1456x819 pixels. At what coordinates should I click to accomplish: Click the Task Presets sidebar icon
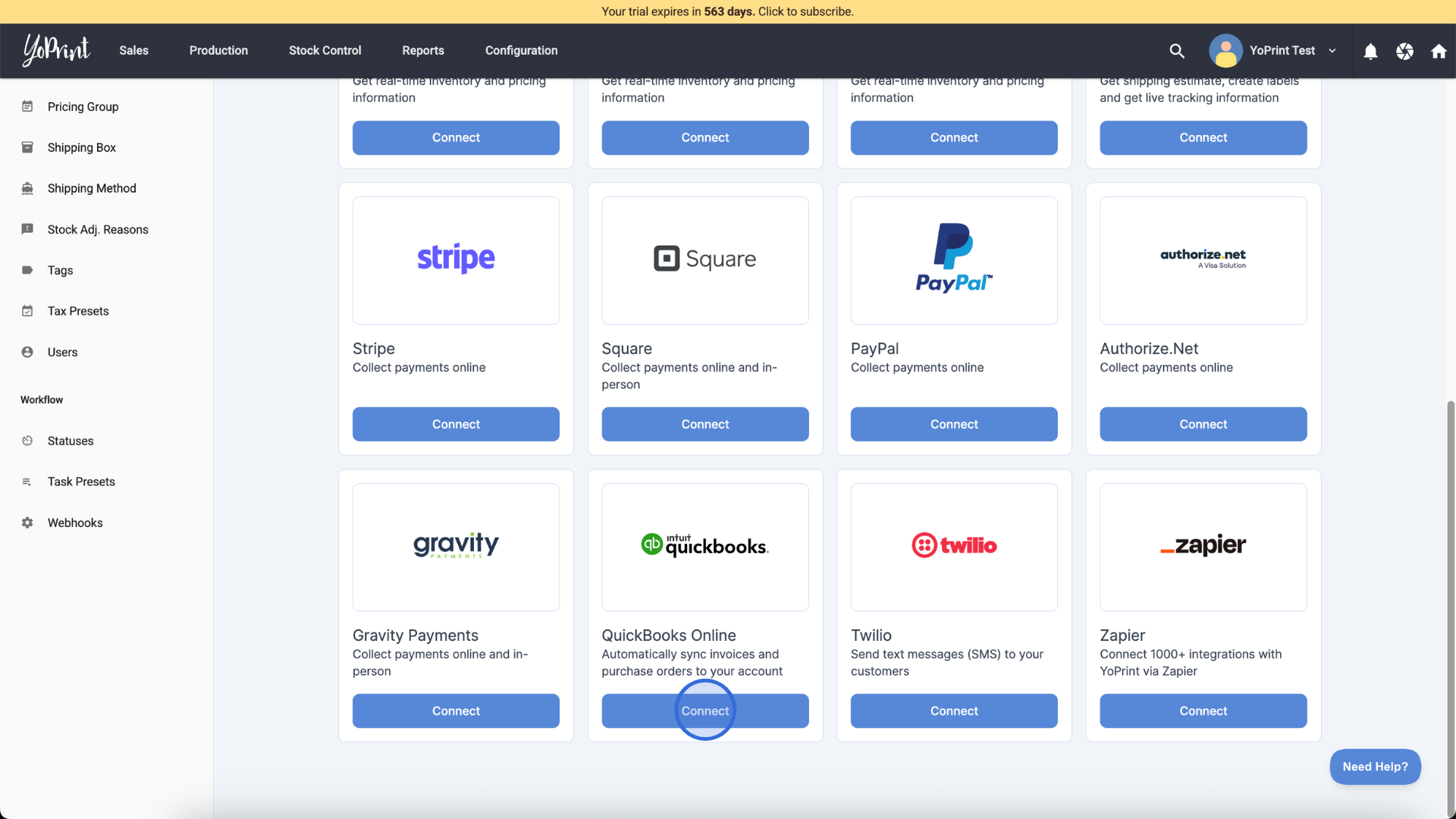27,482
